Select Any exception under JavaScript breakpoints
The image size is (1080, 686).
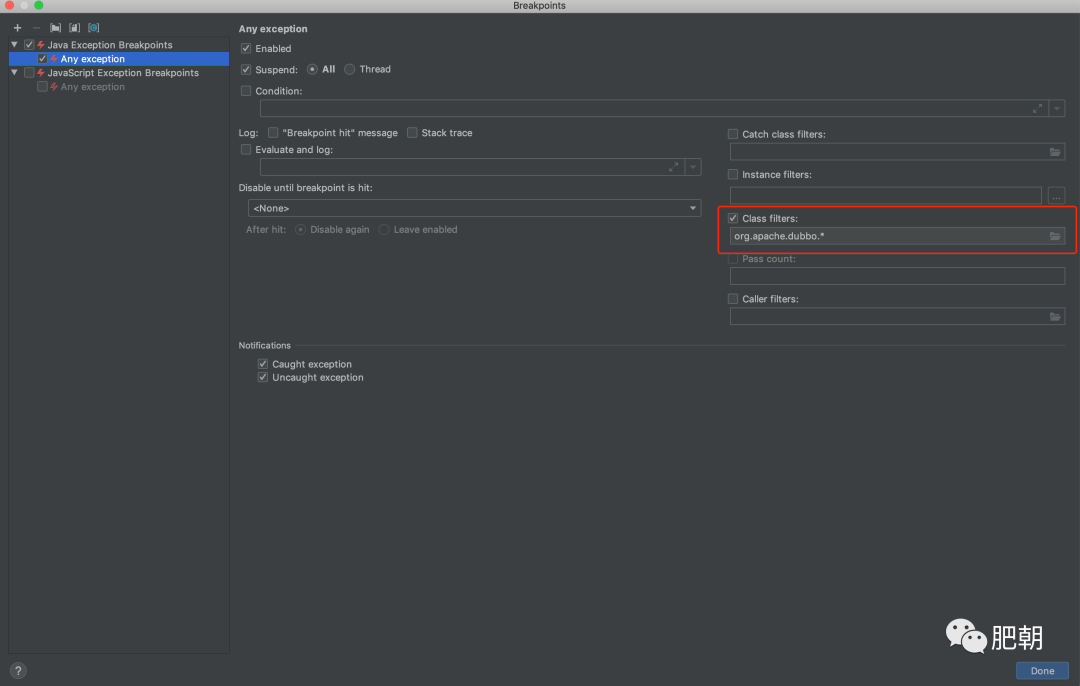[x=93, y=87]
